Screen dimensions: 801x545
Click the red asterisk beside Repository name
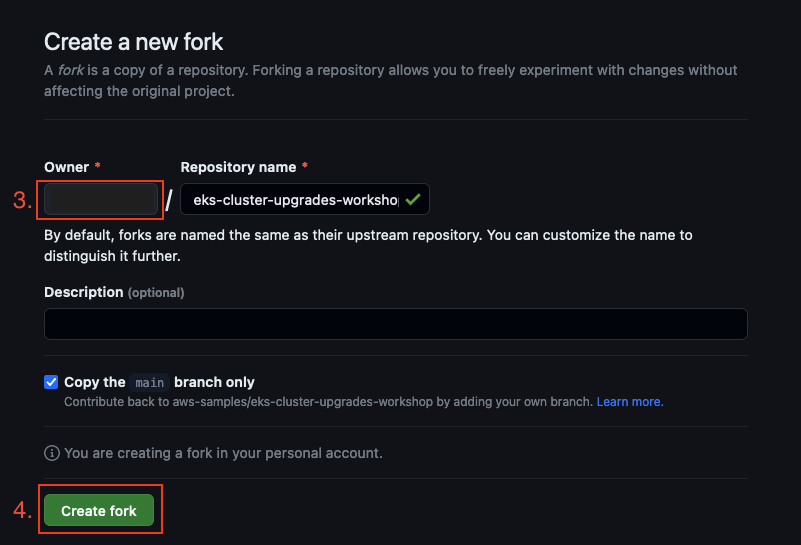(x=305, y=165)
